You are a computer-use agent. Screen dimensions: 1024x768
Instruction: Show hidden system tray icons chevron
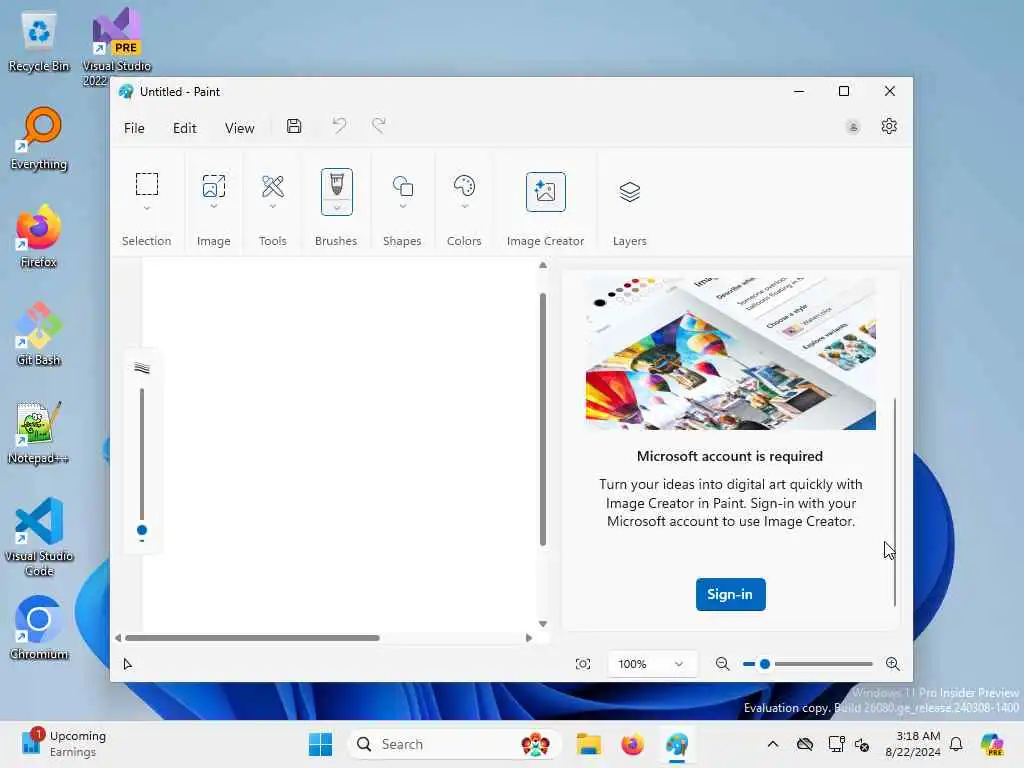point(773,744)
